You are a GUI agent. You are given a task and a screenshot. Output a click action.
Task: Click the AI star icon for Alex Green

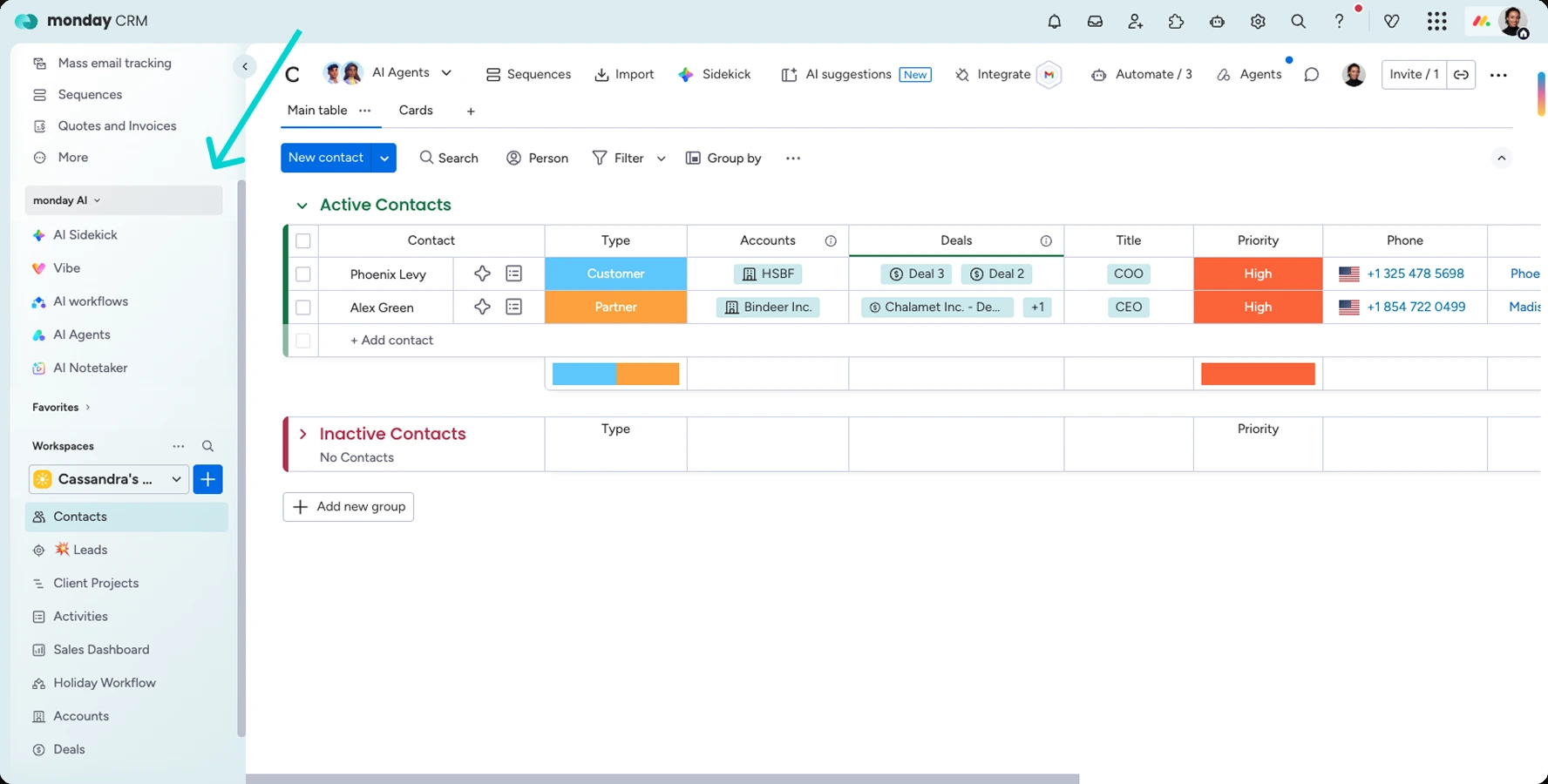(x=482, y=307)
